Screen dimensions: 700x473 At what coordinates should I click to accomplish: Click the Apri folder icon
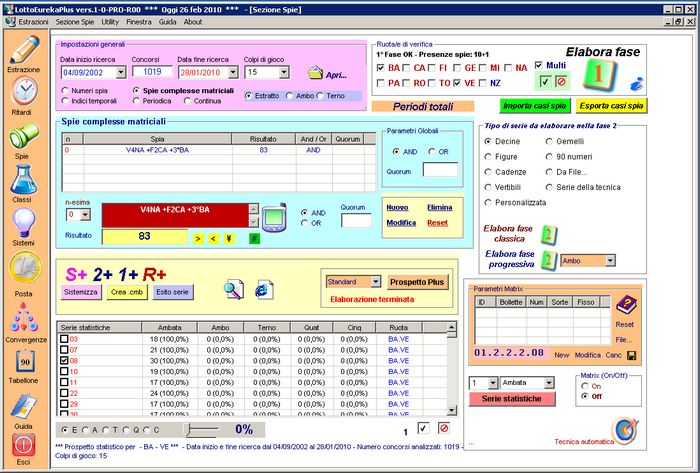316,73
